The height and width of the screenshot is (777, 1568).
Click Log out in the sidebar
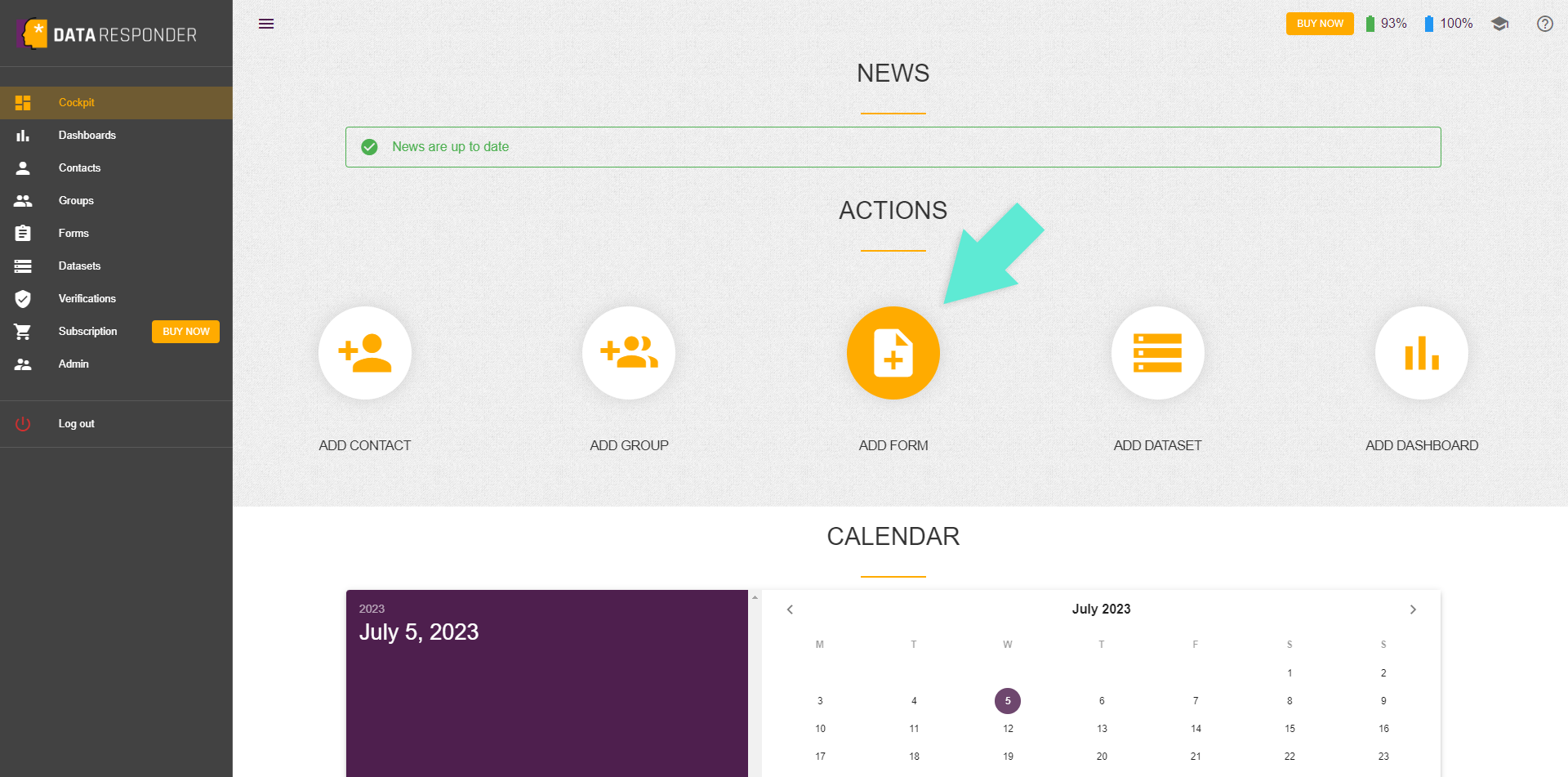tap(116, 424)
